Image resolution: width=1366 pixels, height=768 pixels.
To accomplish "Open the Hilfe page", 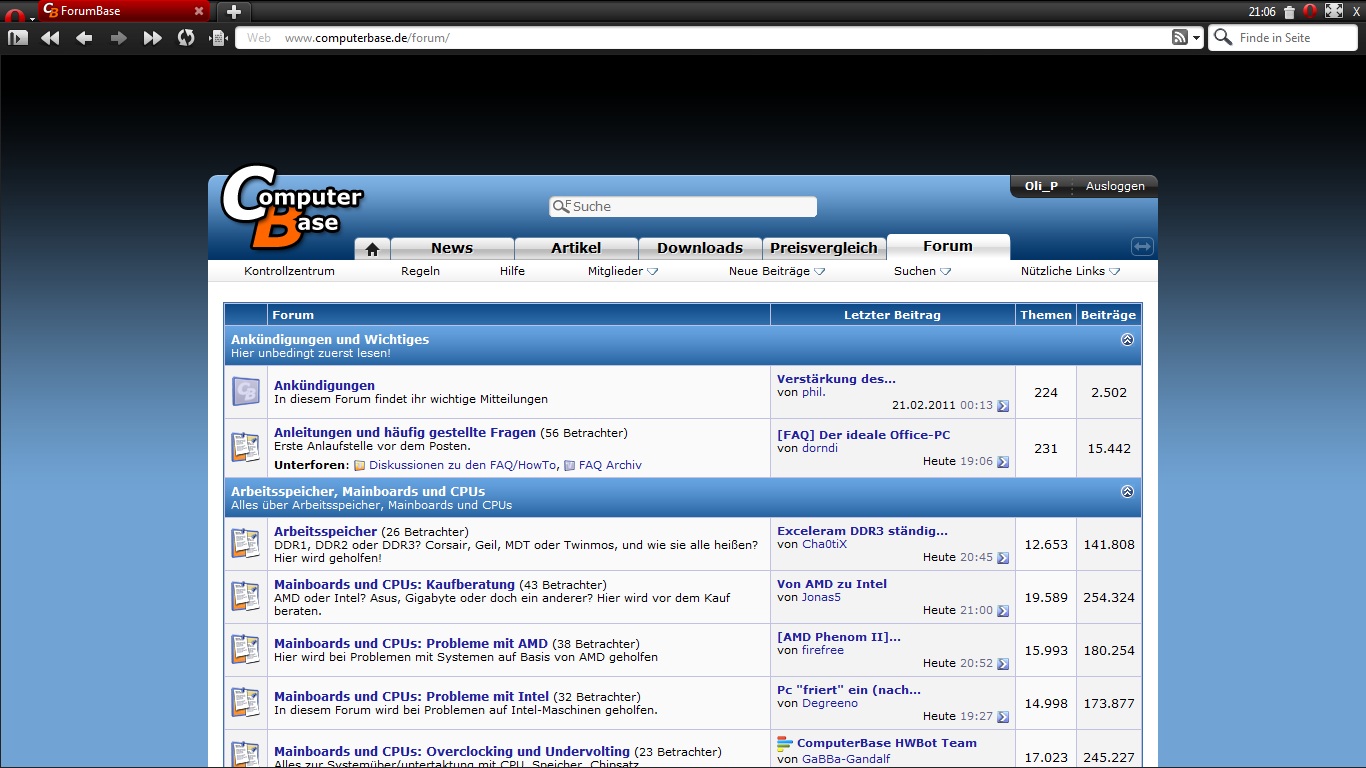I will [x=512, y=271].
